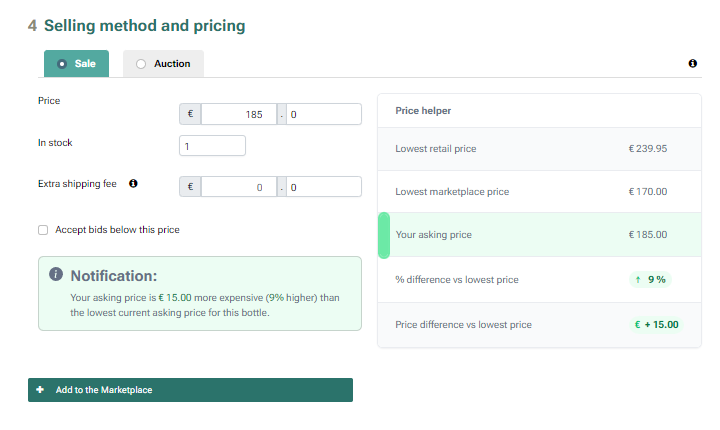This screenshot has width=720, height=430.
Task: Click the Extra shipping fee euro field
Action: [x=238, y=187]
